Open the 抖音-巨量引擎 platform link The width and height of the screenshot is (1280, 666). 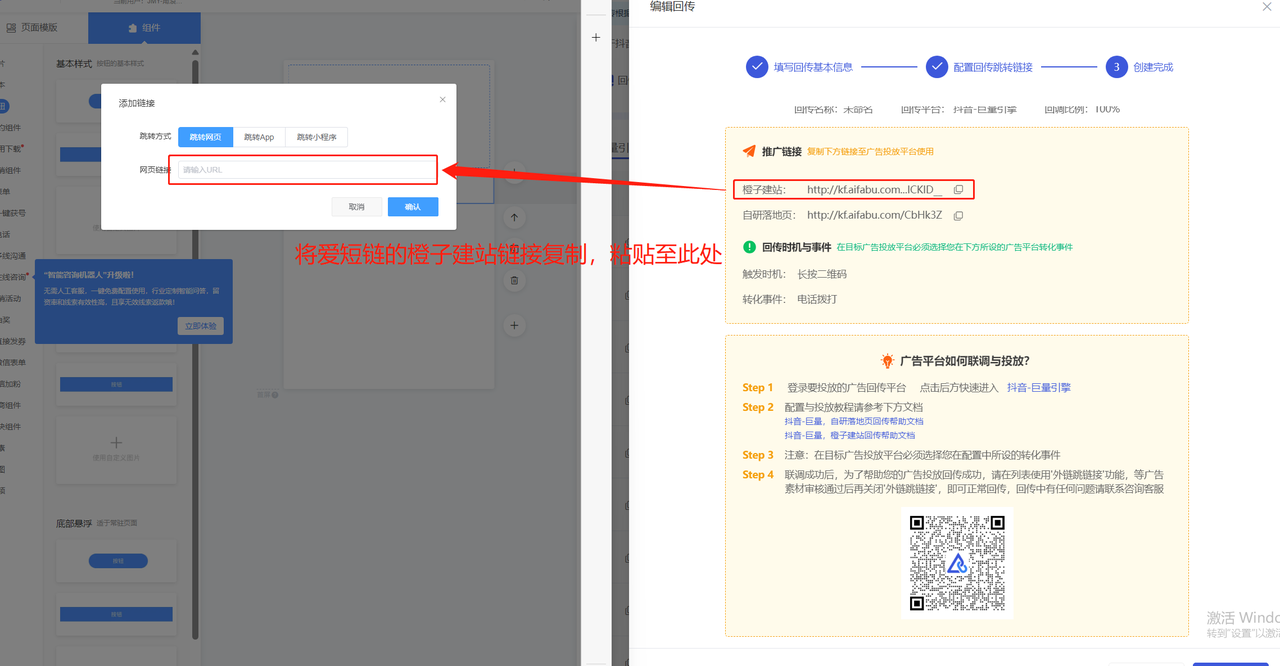1038,388
